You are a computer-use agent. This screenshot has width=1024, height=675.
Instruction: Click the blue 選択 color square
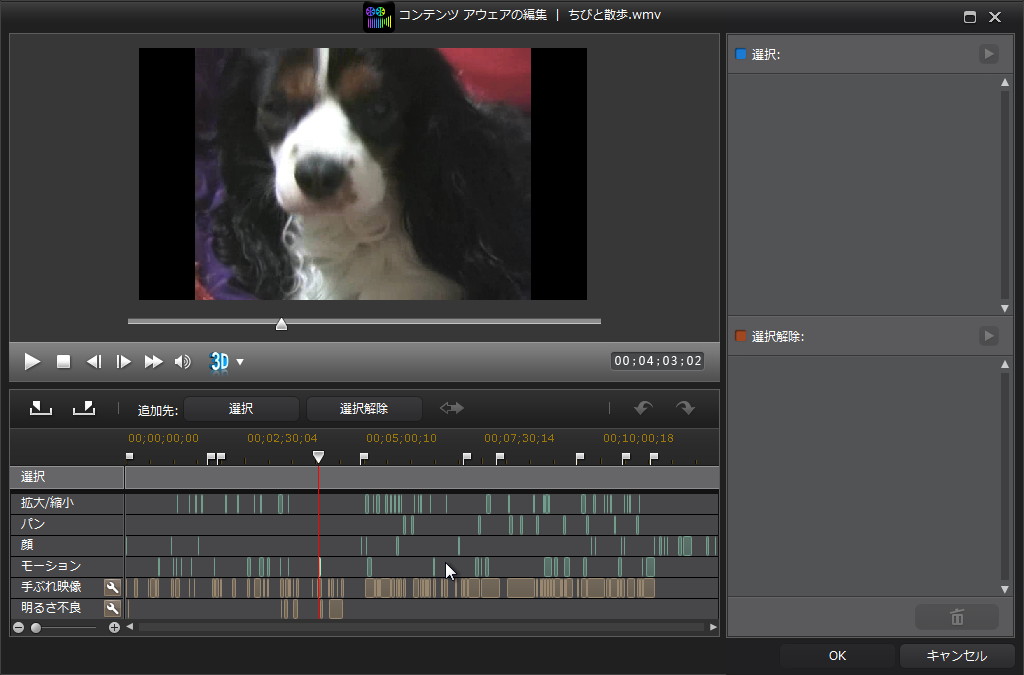coord(741,54)
